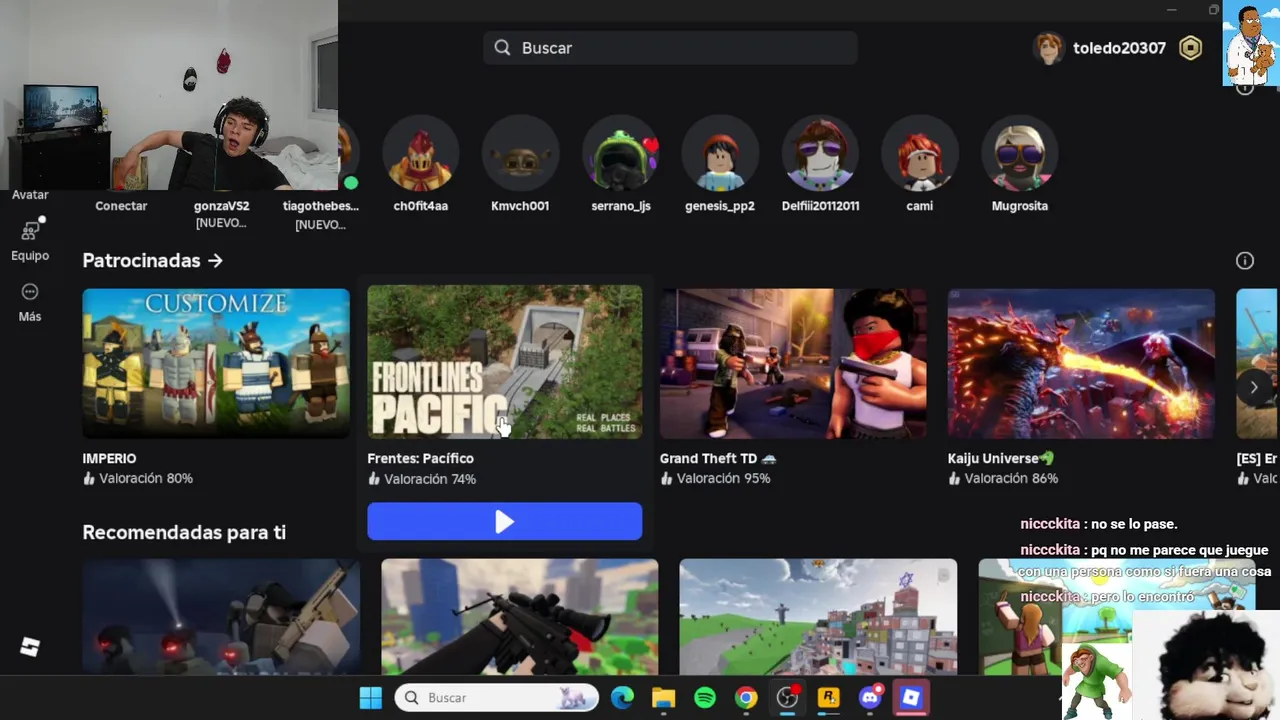Play Frentes: Pacífico with blue play button

504,521
